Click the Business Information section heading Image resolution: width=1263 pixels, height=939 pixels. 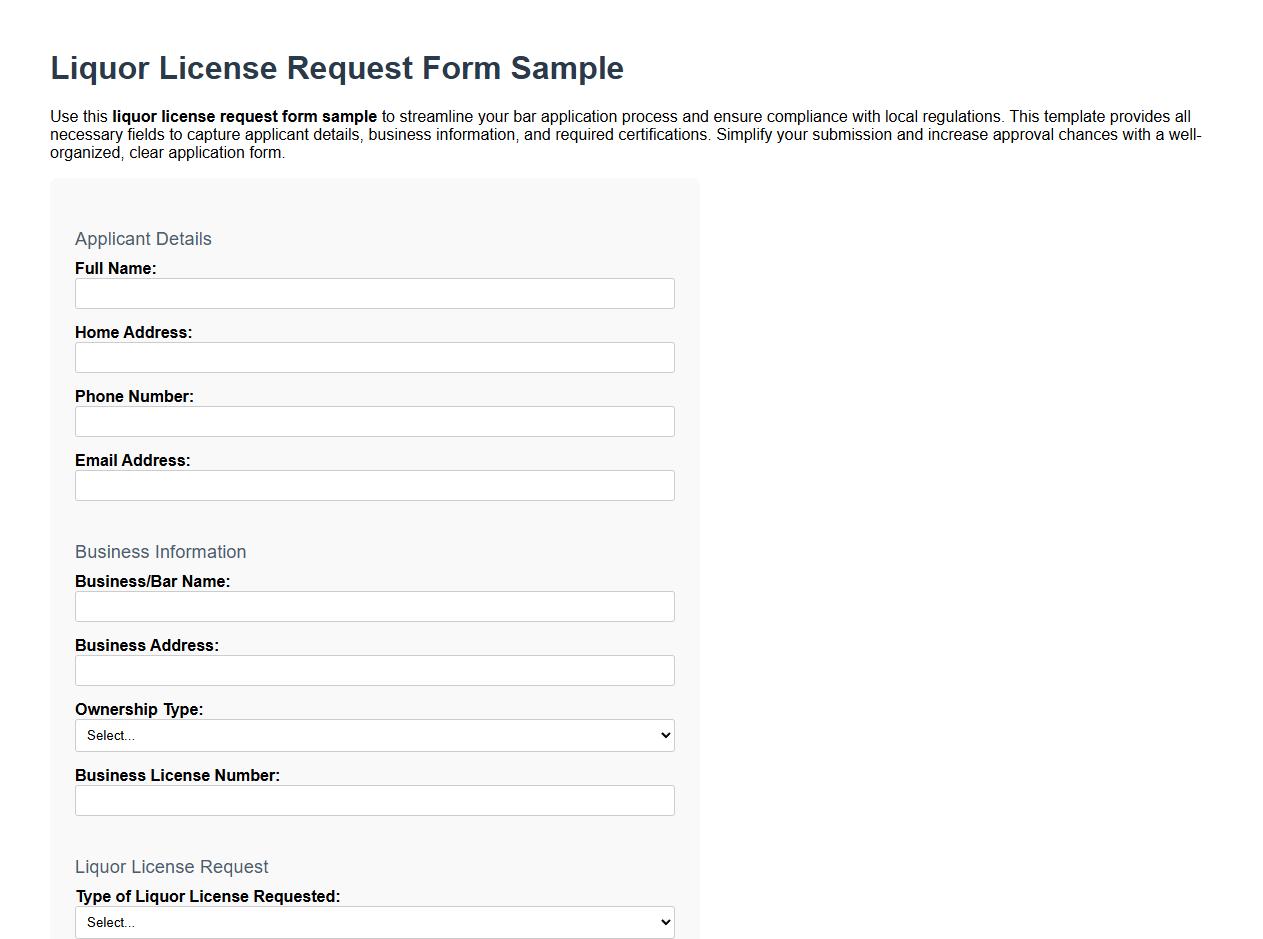tap(160, 552)
